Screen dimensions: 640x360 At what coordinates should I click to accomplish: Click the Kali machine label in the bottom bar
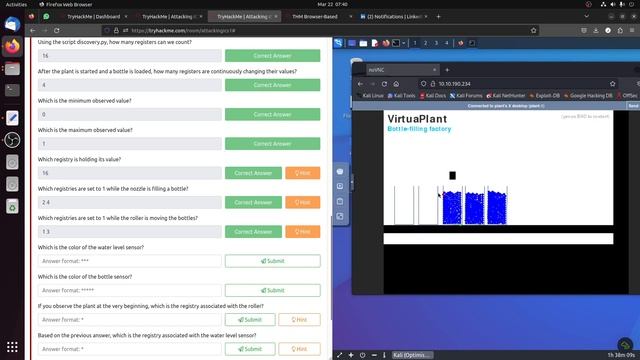[413, 355]
